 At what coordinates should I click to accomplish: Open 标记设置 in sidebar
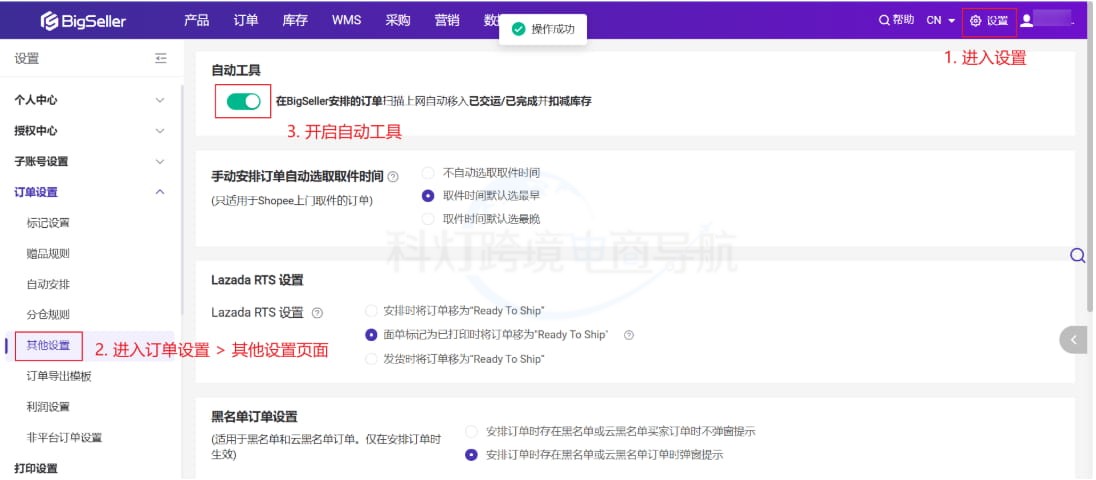[48, 223]
